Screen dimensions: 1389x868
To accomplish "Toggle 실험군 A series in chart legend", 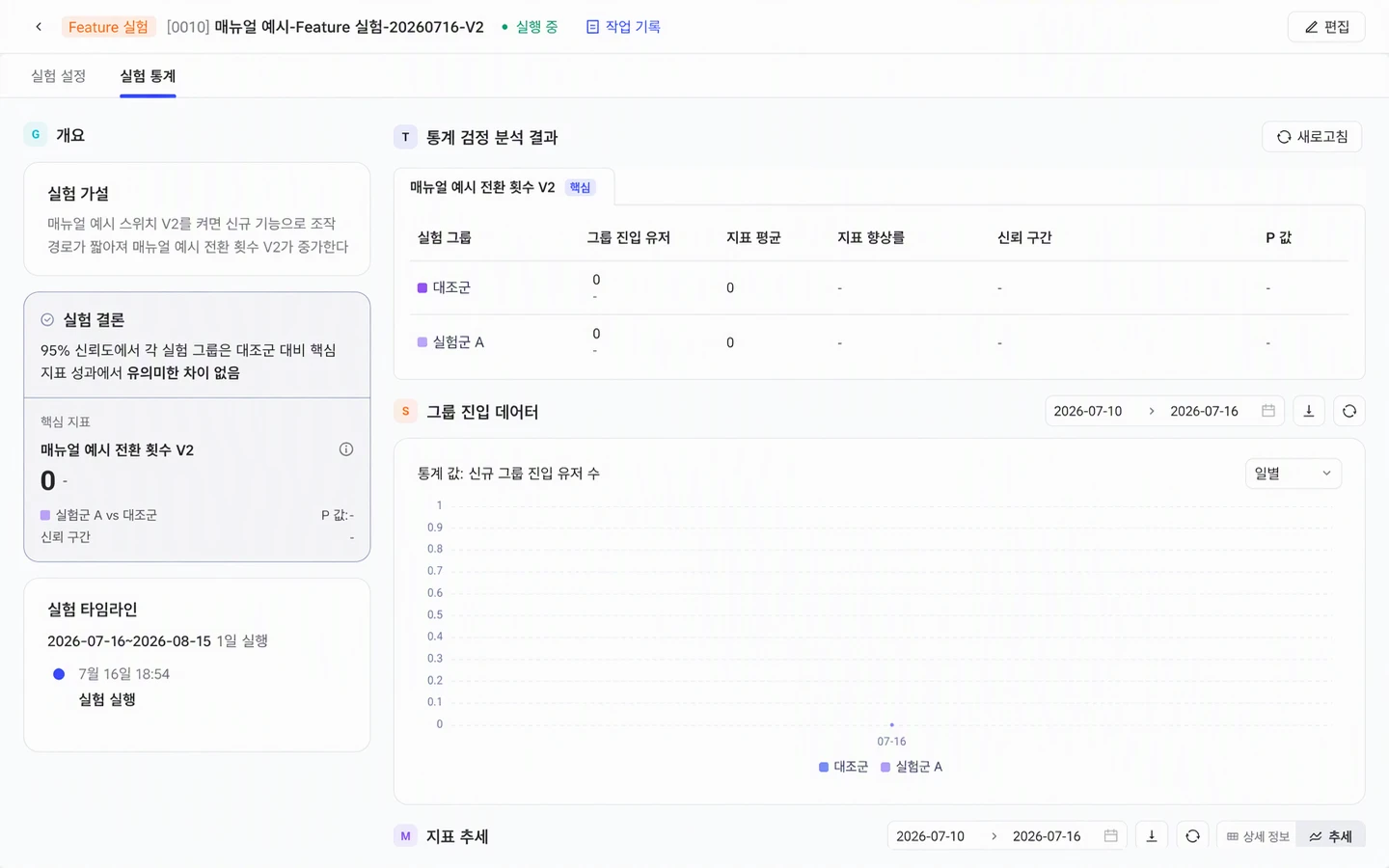I will pos(912,767).
